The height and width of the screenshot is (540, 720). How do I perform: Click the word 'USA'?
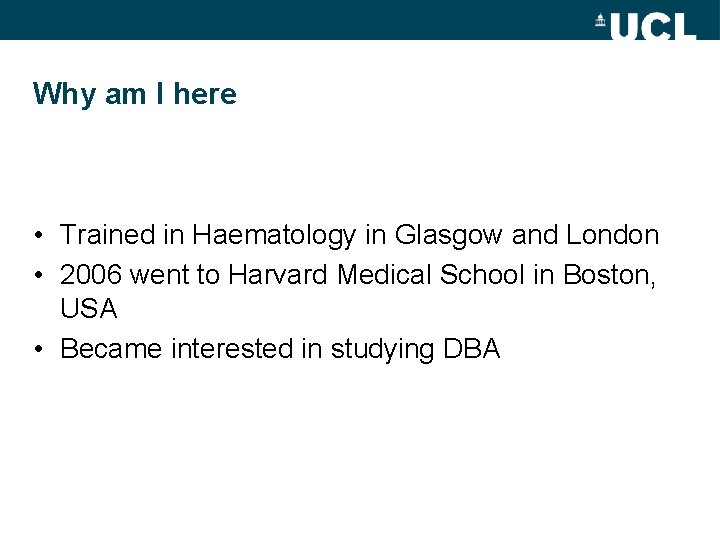pyautogui.click(x=89, y=310)
